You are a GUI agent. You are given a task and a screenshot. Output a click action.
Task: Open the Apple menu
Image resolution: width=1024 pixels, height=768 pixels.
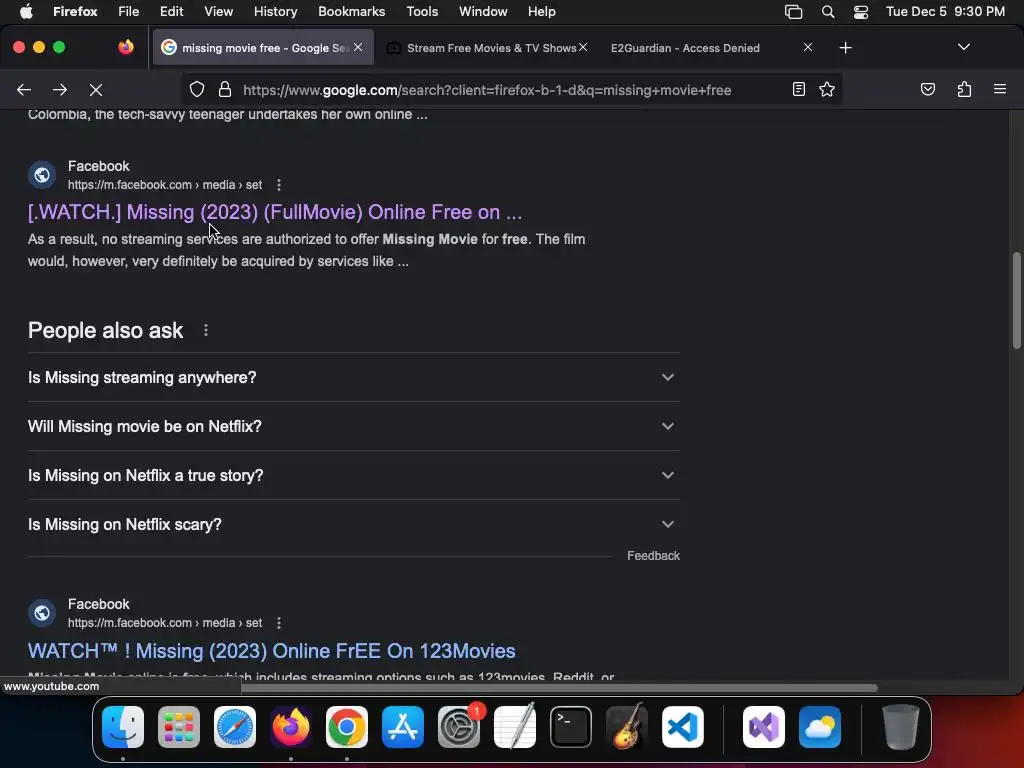pyautogui.click(x=26, y=11)
